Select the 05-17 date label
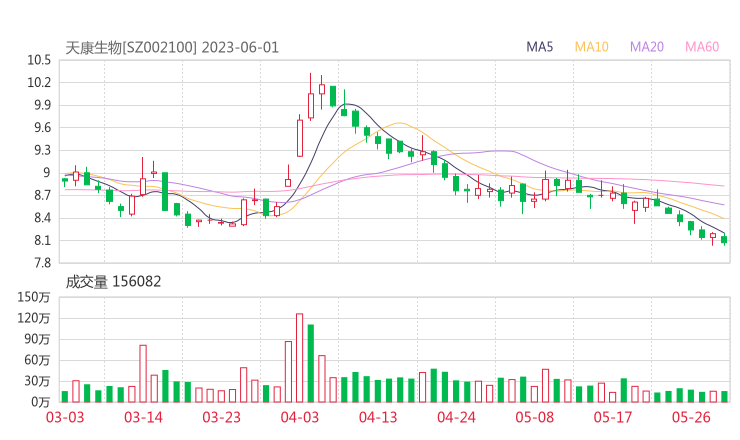This screenshot has height=440, width=740. click(613, 417)
